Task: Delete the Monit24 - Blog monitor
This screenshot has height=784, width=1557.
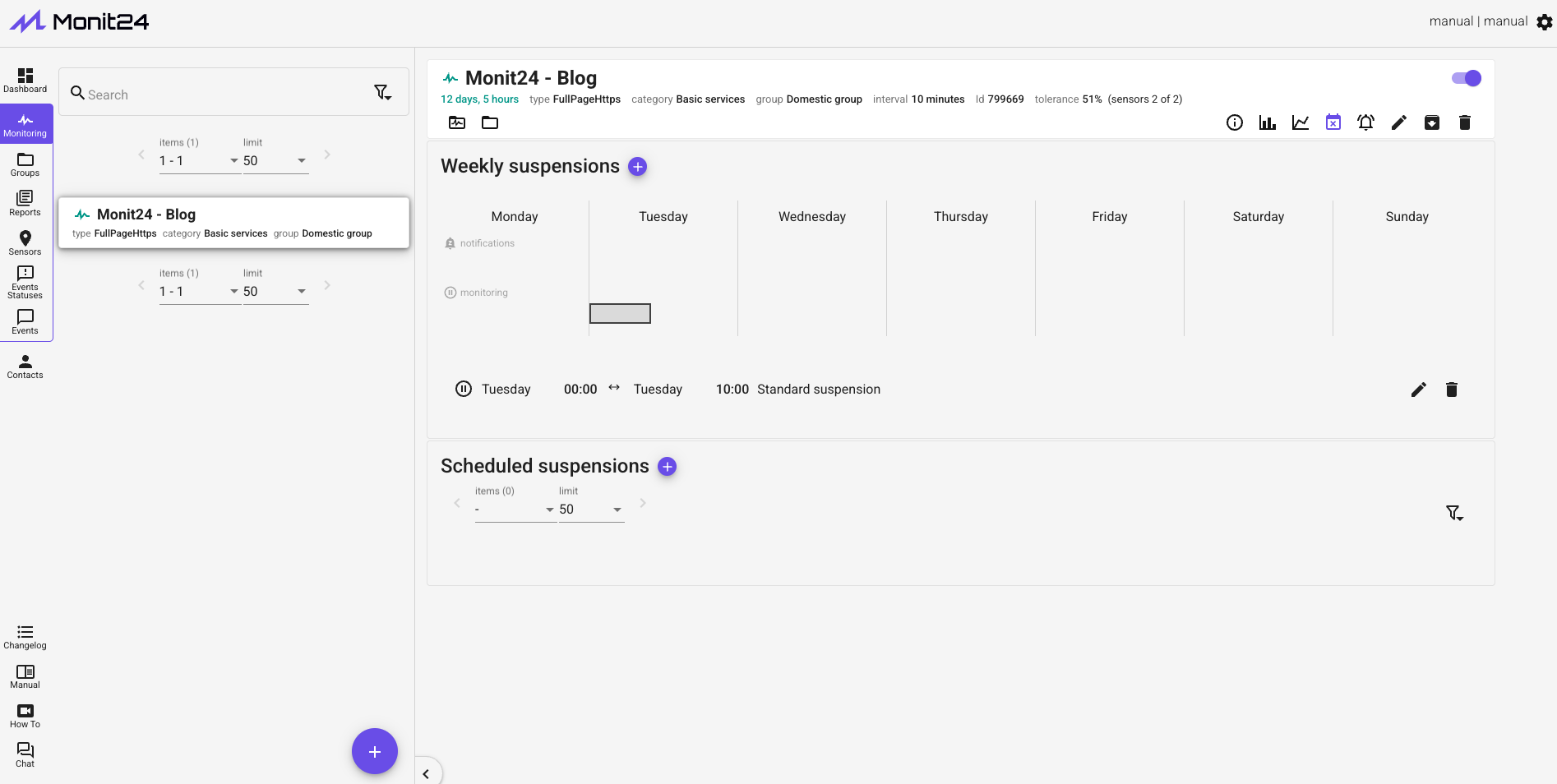Action: (x=1464, y=123)
